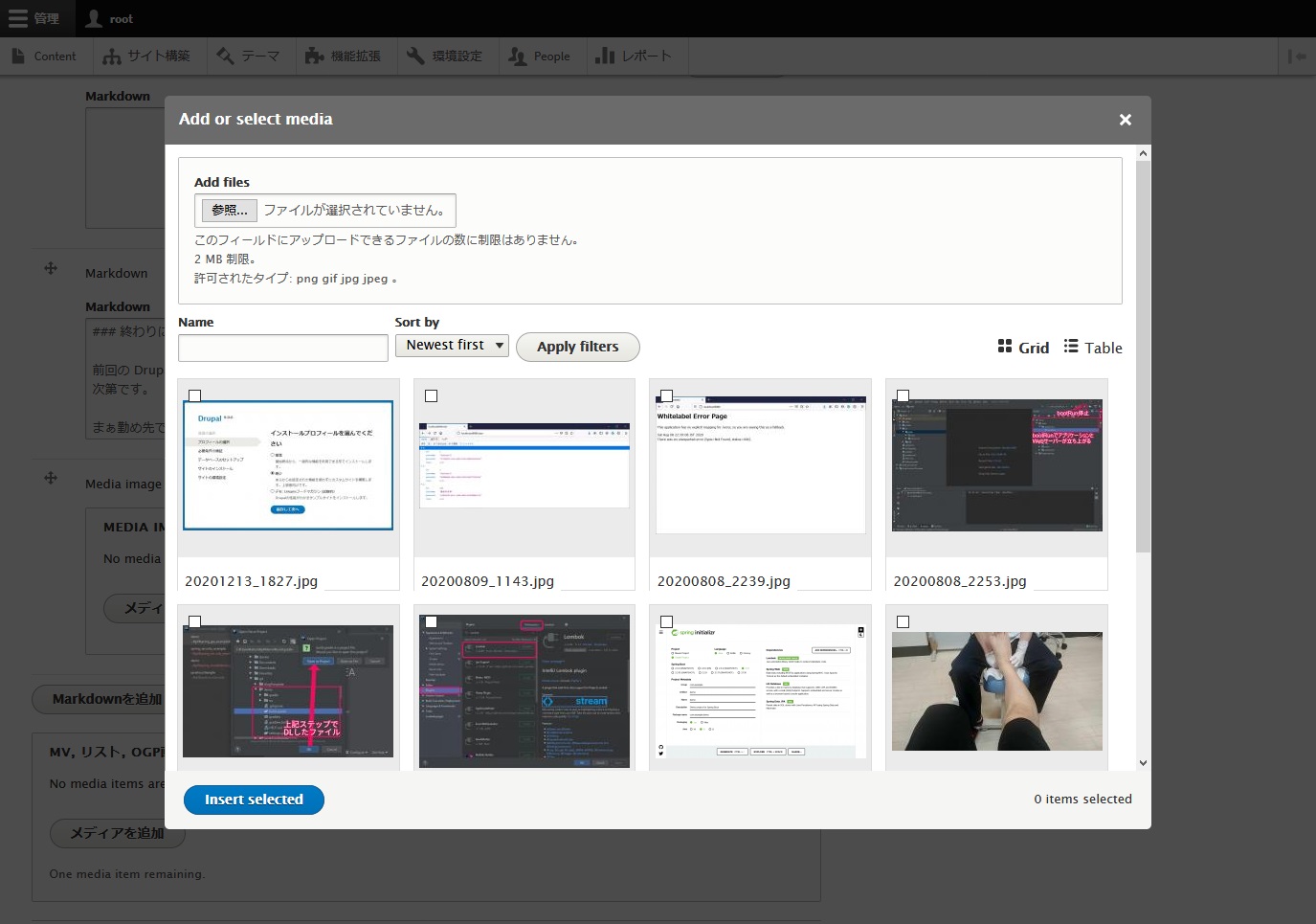1316x924 pixels.
Task: Open the 機能拡張 menu
Action: coord(343,56)
